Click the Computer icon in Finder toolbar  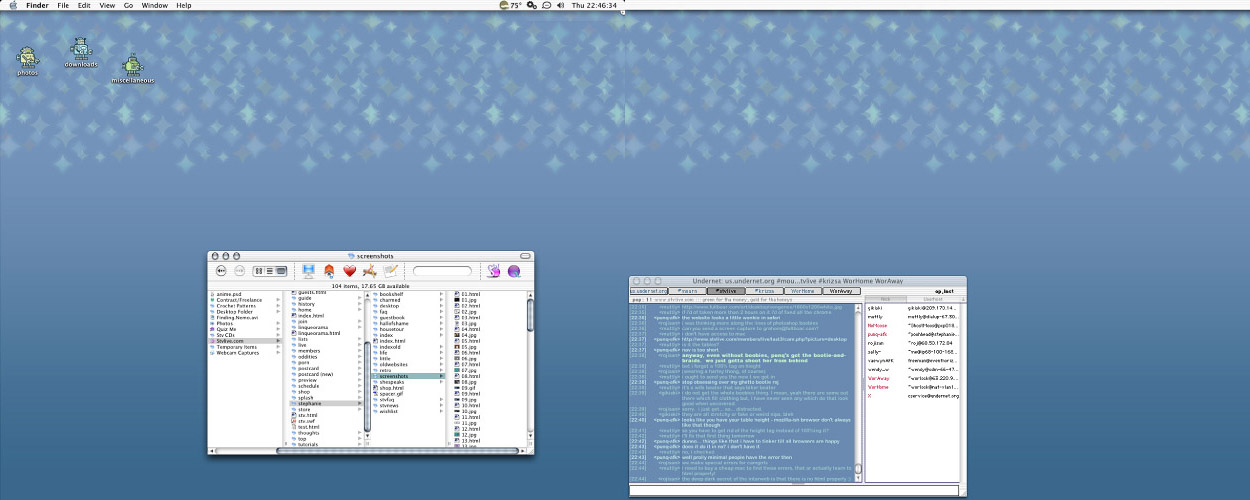(x=308, y=271)
